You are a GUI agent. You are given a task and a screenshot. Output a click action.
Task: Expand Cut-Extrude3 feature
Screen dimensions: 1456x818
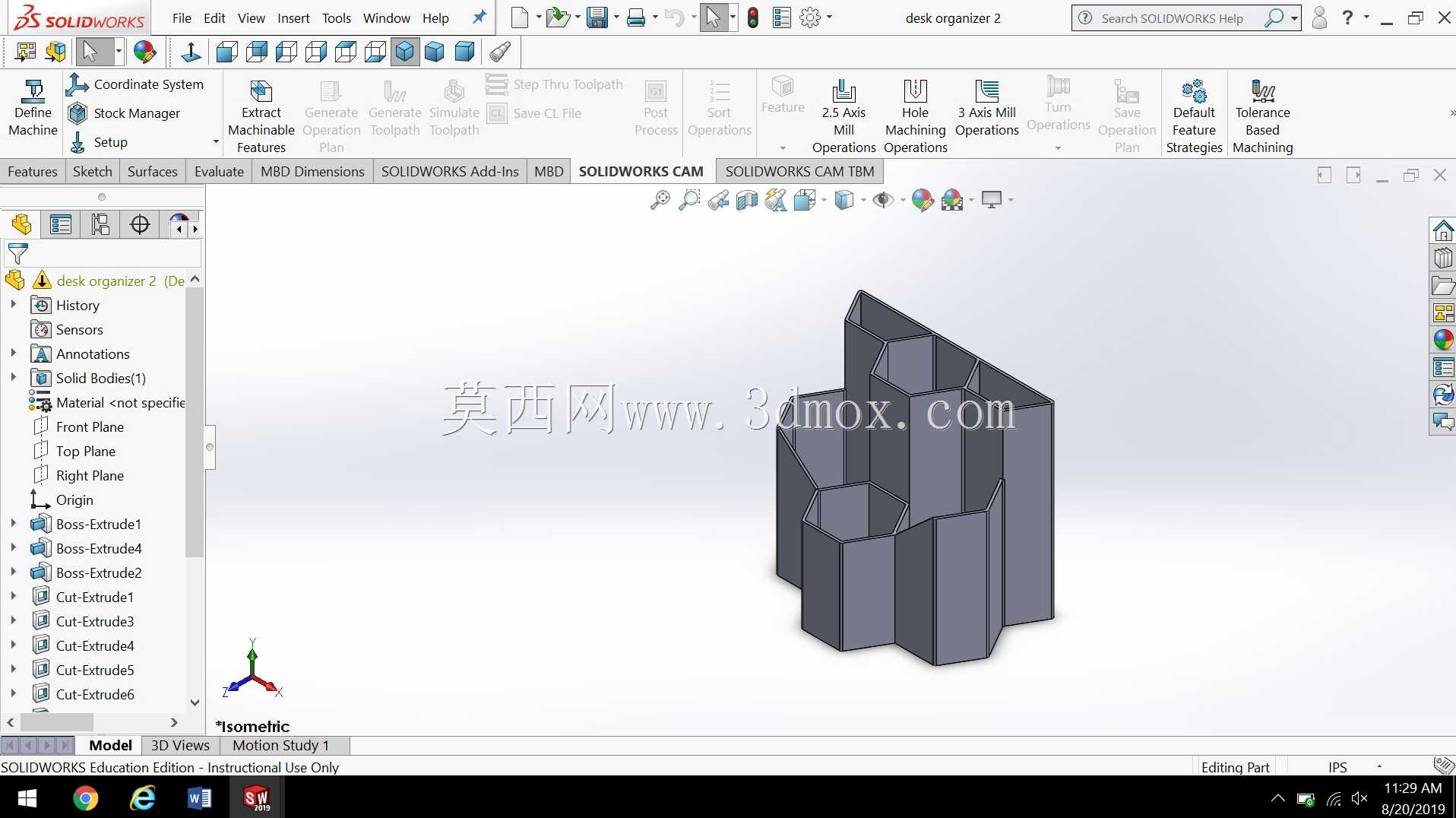click(x=13, y=621)
